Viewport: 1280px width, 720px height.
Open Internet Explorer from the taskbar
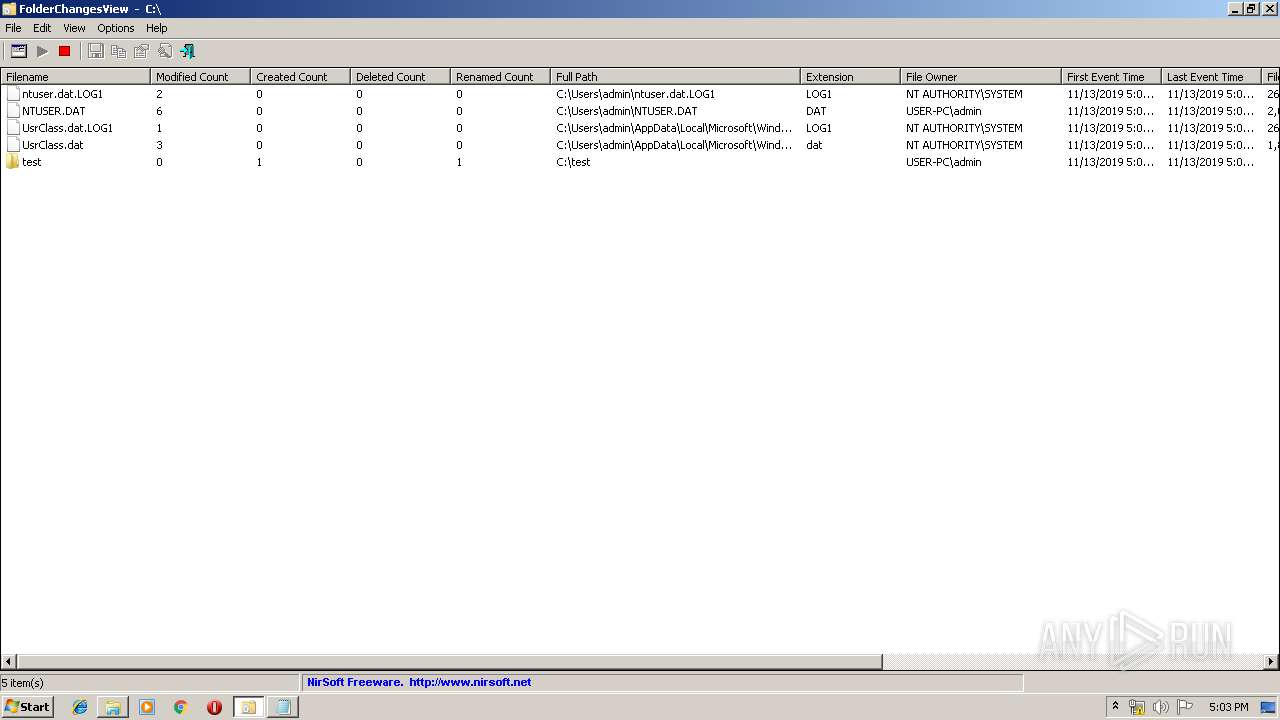80,707
